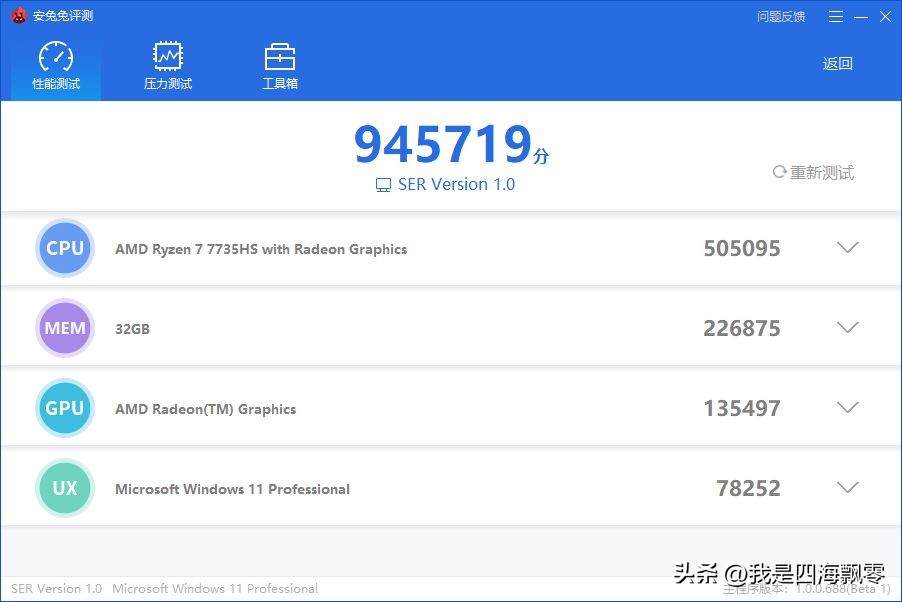
Task: Open the GPU category icon
Action: pyautogui.click(x=64, y=408)
